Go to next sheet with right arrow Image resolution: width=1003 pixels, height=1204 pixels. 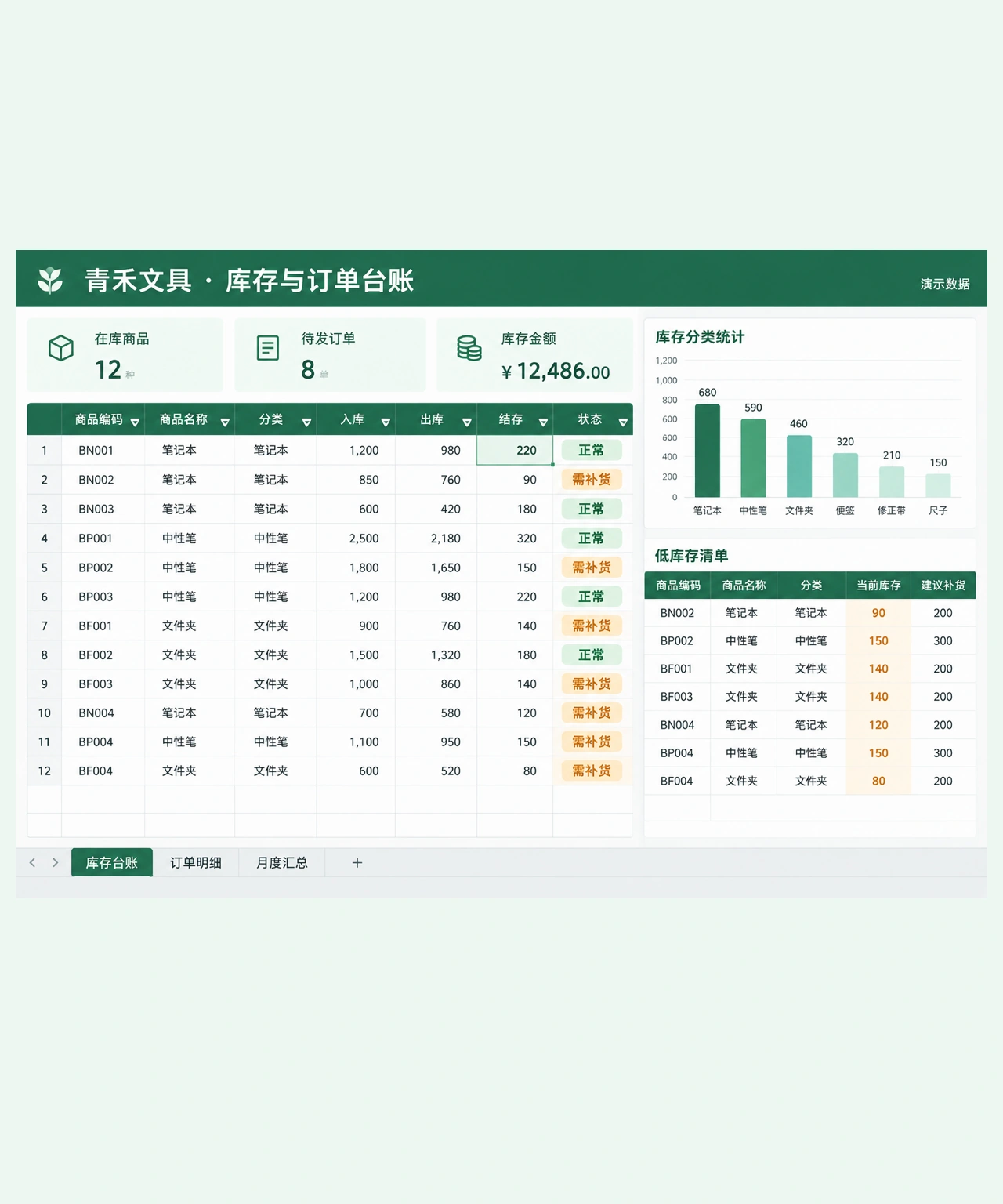(x=55, y=862)
